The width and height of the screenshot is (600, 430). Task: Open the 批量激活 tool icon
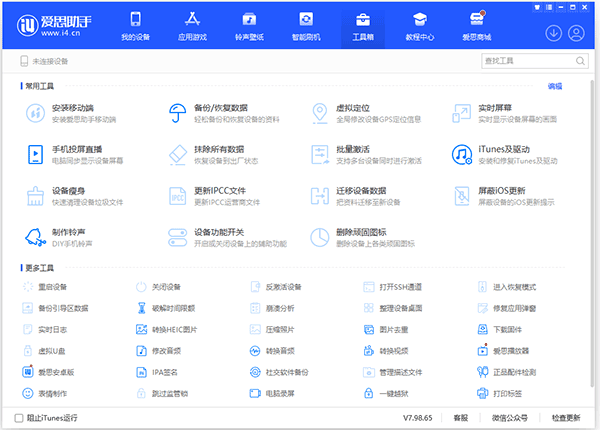click(x=320, y=155)
